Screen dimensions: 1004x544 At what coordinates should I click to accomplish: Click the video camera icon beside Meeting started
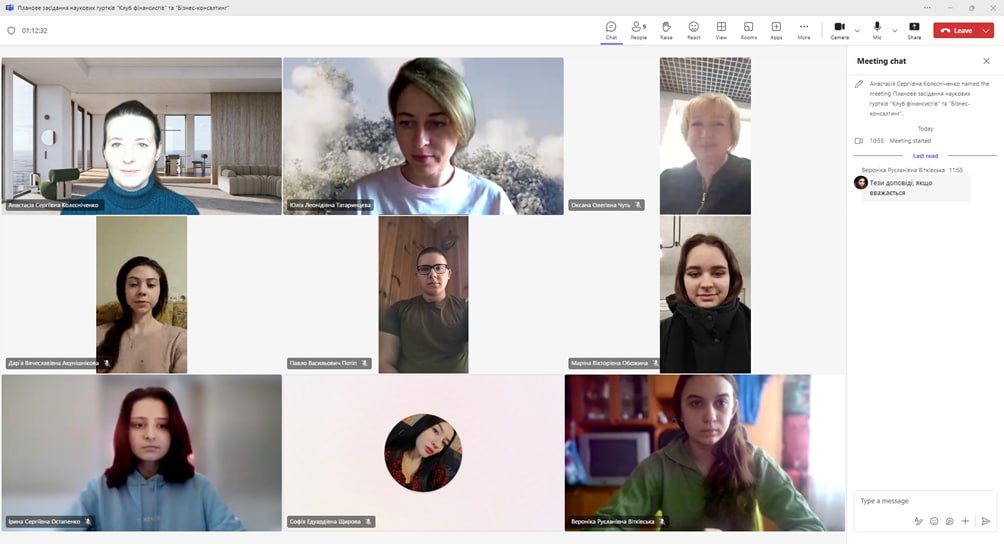point(859,141)
